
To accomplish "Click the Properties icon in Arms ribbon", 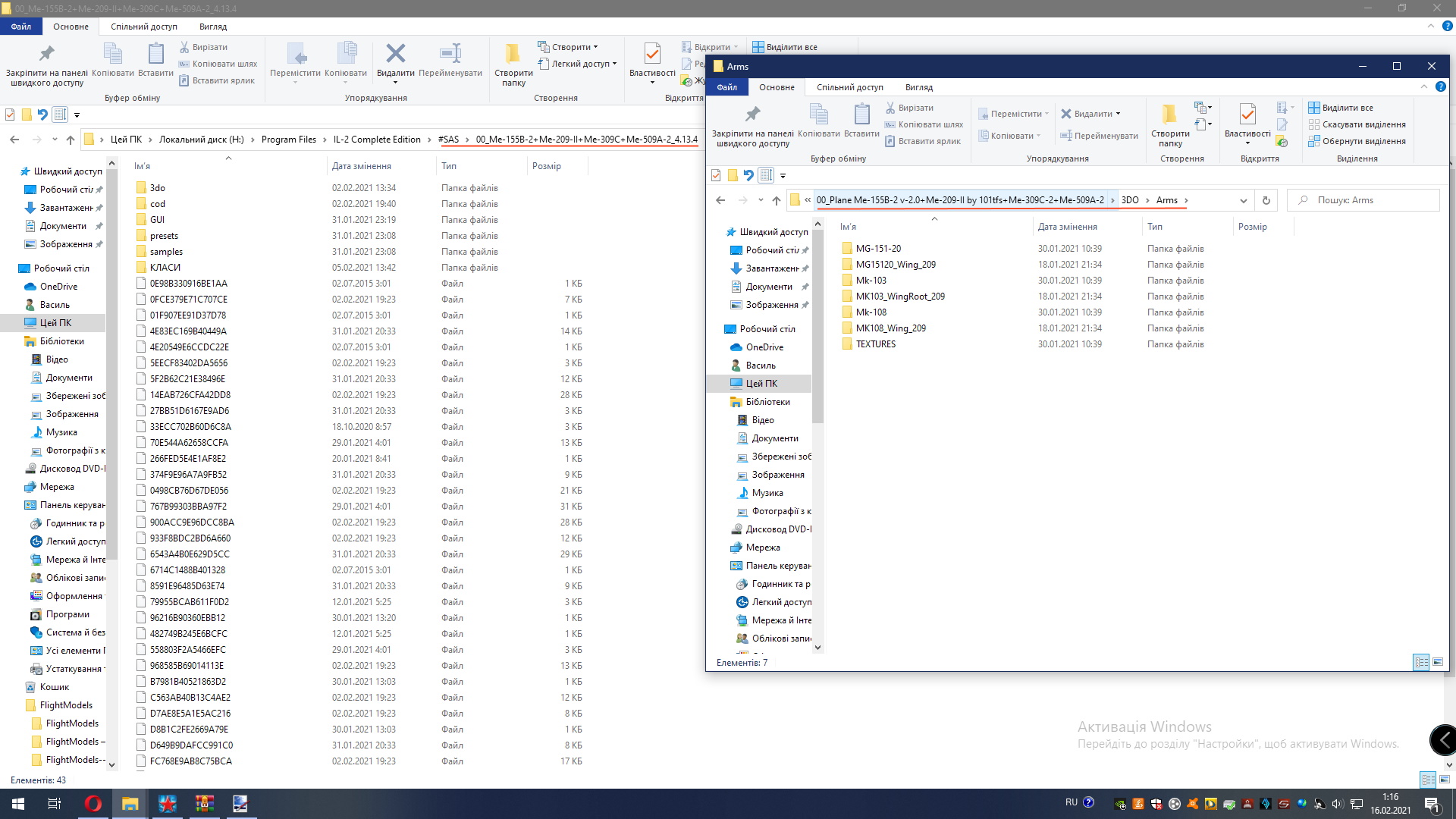I will coord(1247,115).
